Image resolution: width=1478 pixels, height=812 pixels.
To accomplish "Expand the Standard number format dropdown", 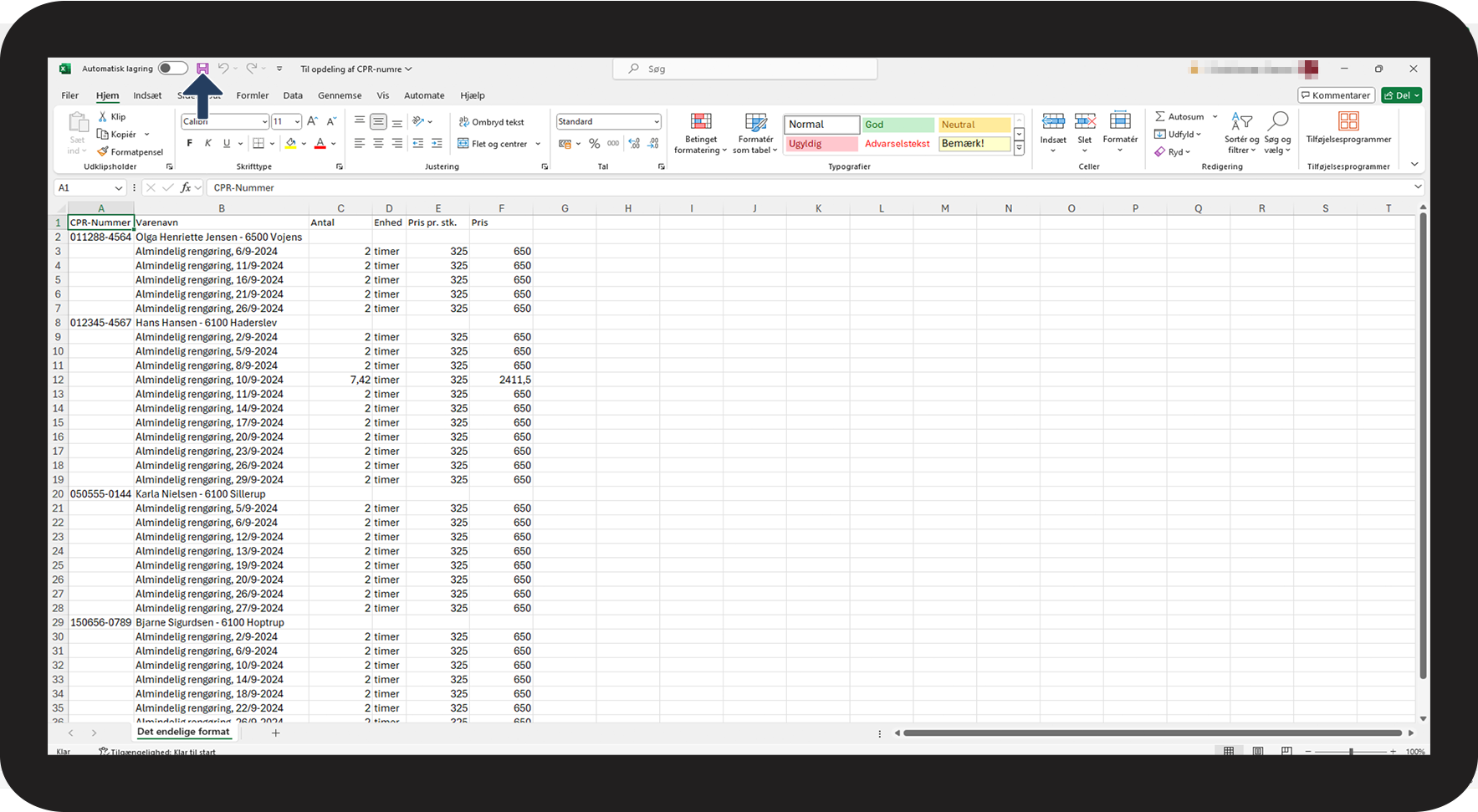I will pos(657,122).
